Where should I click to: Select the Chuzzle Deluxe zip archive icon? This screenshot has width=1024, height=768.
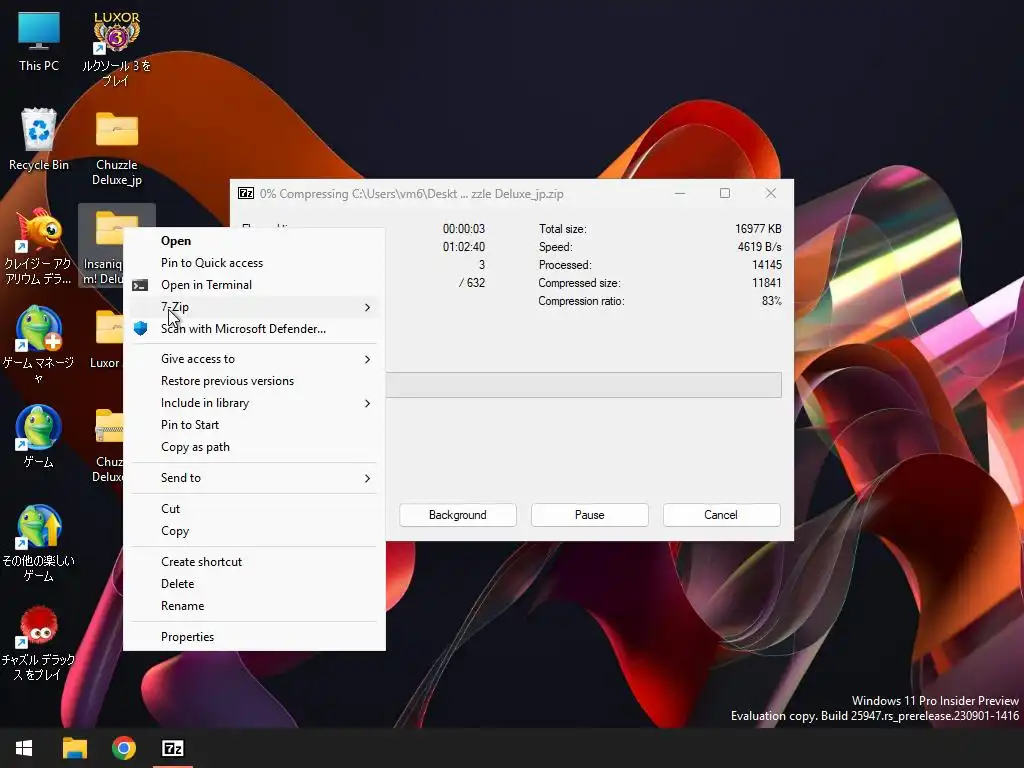coord(108,445)
